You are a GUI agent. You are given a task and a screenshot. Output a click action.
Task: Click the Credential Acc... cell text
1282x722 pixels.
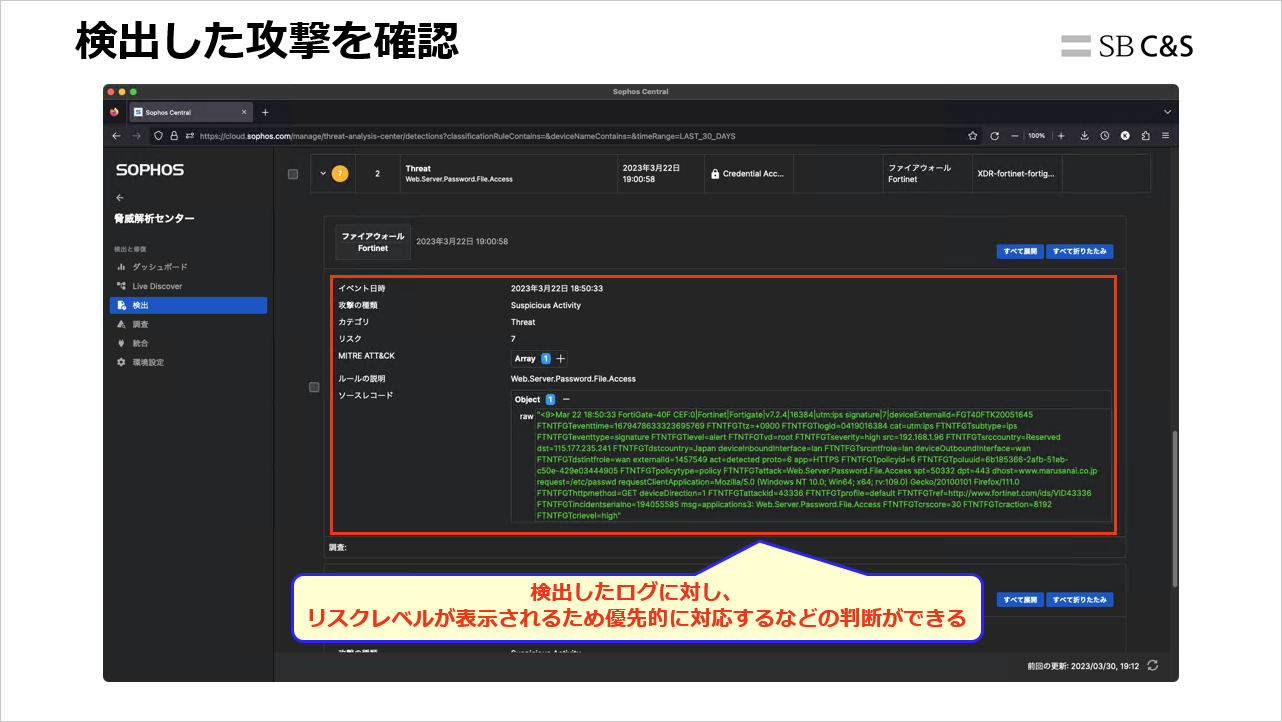click(755, 174)
